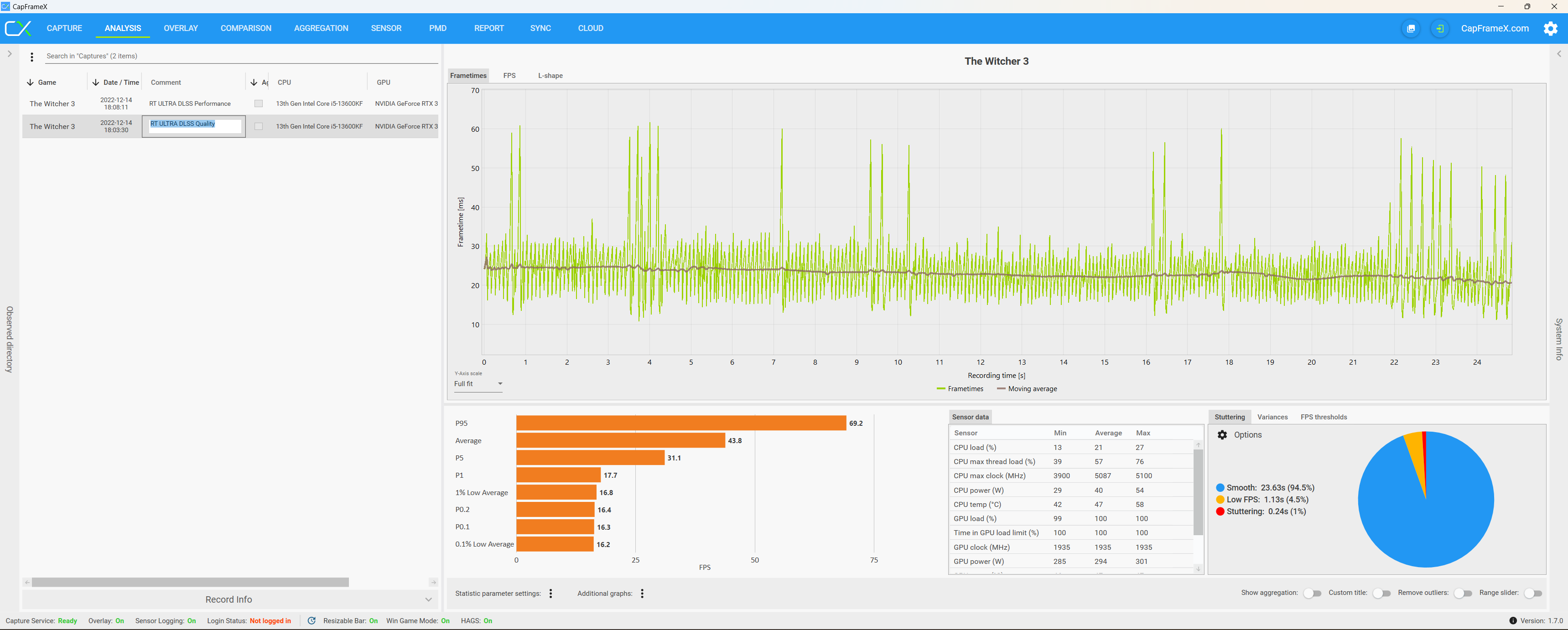1568x630 pixels.
Task: Open Statistic parameter settings three-dot menu
Action: point(551,594)
